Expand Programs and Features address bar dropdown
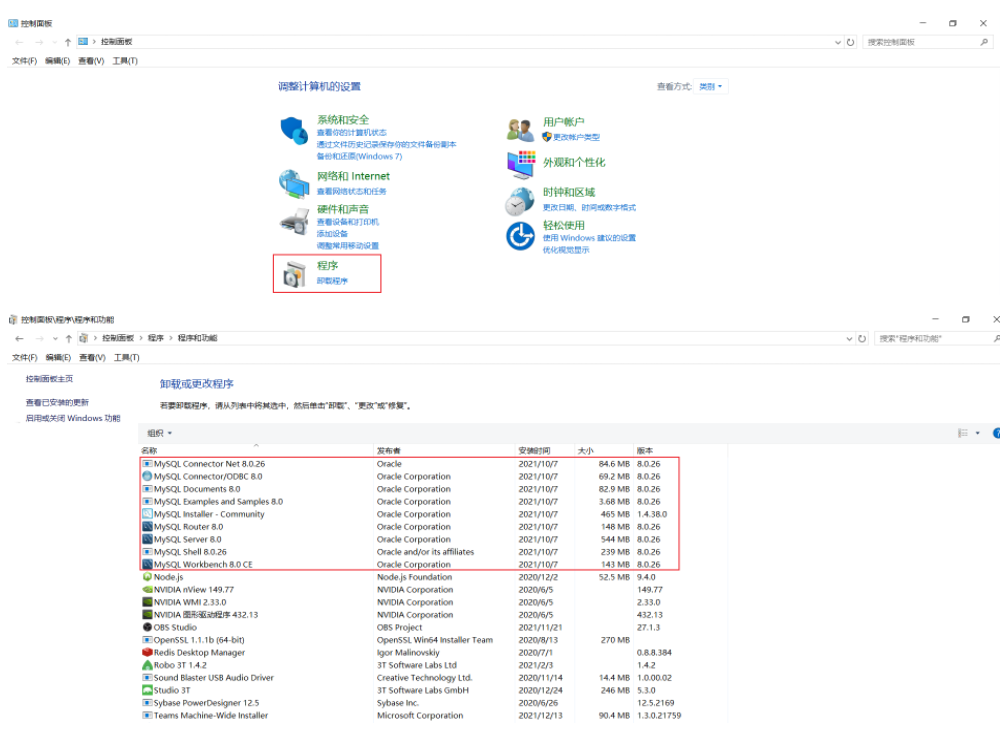 tap(849, 338)
